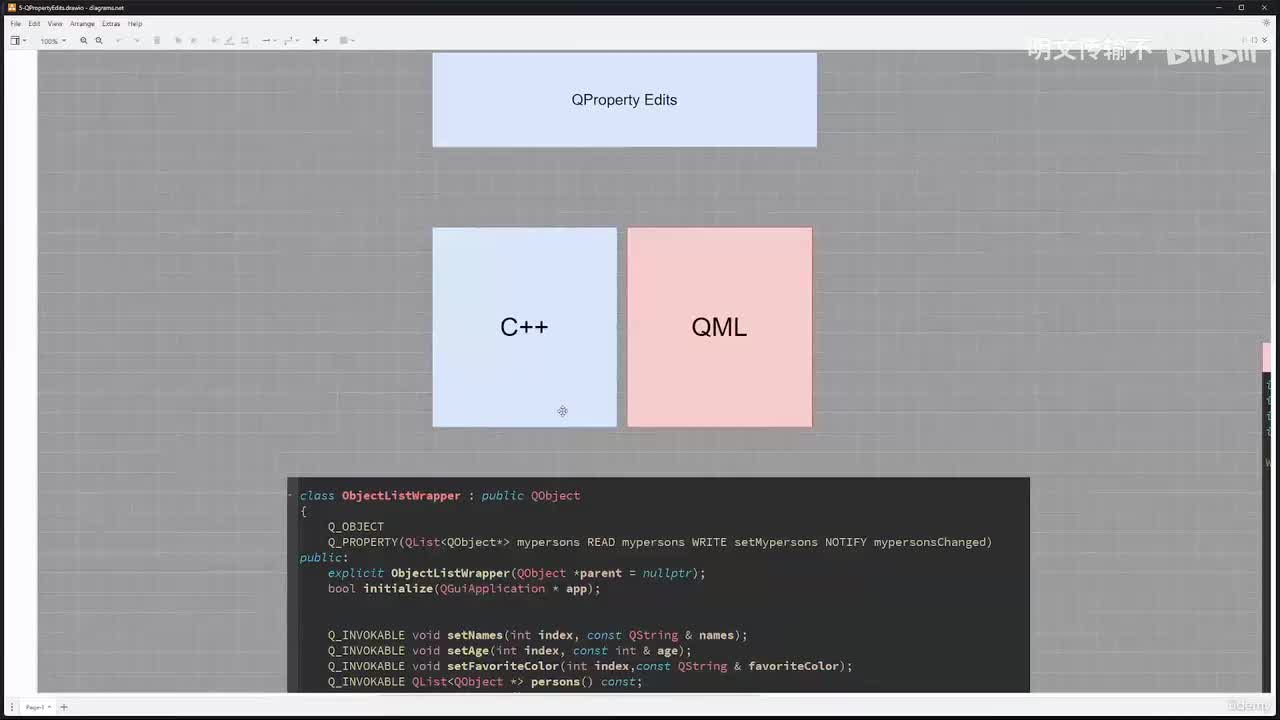Click the setNames method in code
This screenshot has height=720, width=1280.
pos(475,635)
